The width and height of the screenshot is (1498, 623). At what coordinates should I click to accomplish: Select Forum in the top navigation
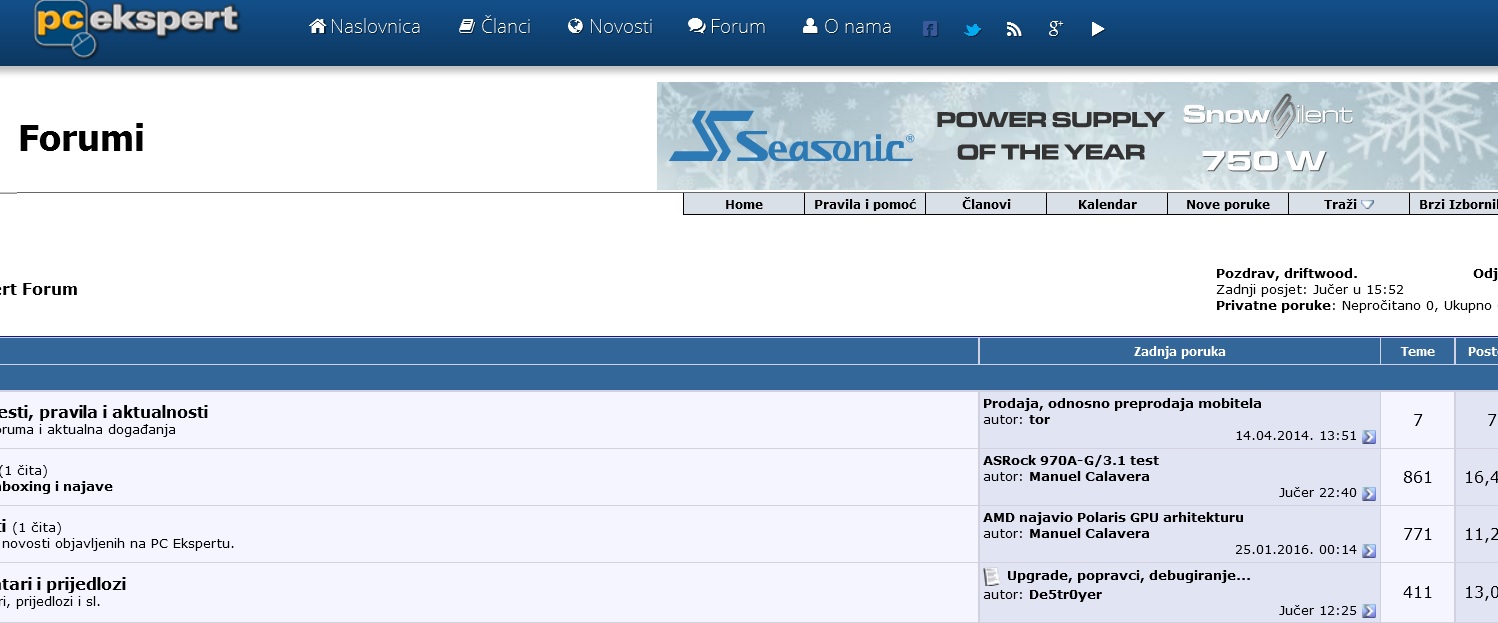[727, 27]
